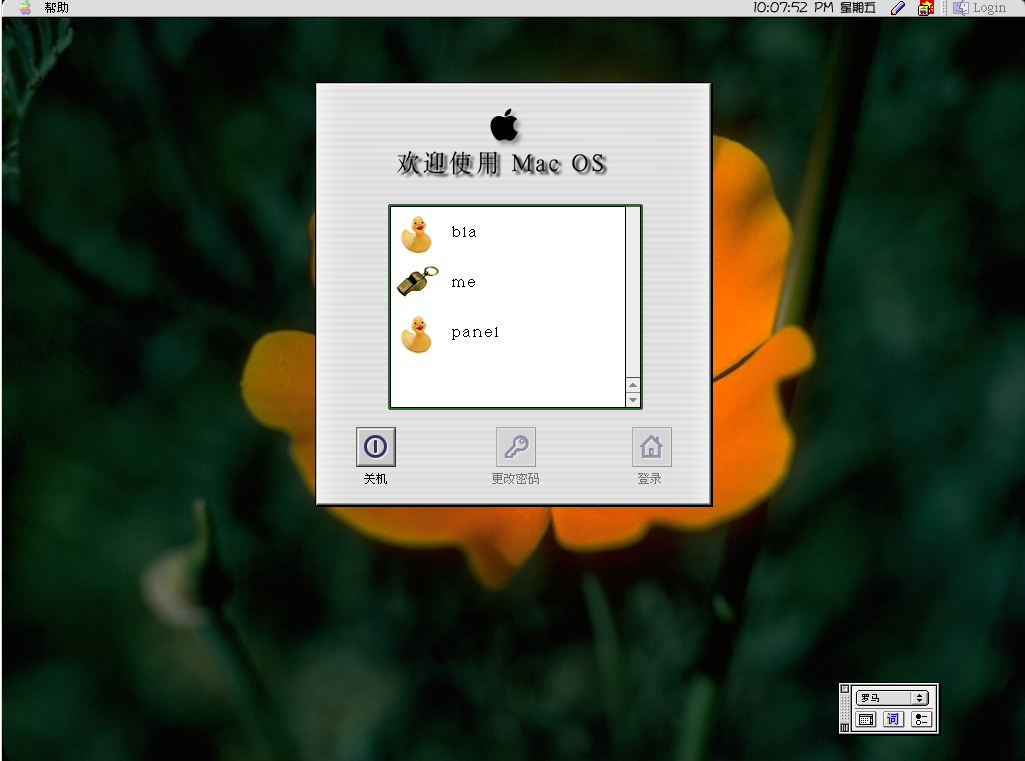The height and width of the screenshot is (761, 1025).
Task: Select the pencil input method icon in menu bar
Action: (x=896, y=8)
